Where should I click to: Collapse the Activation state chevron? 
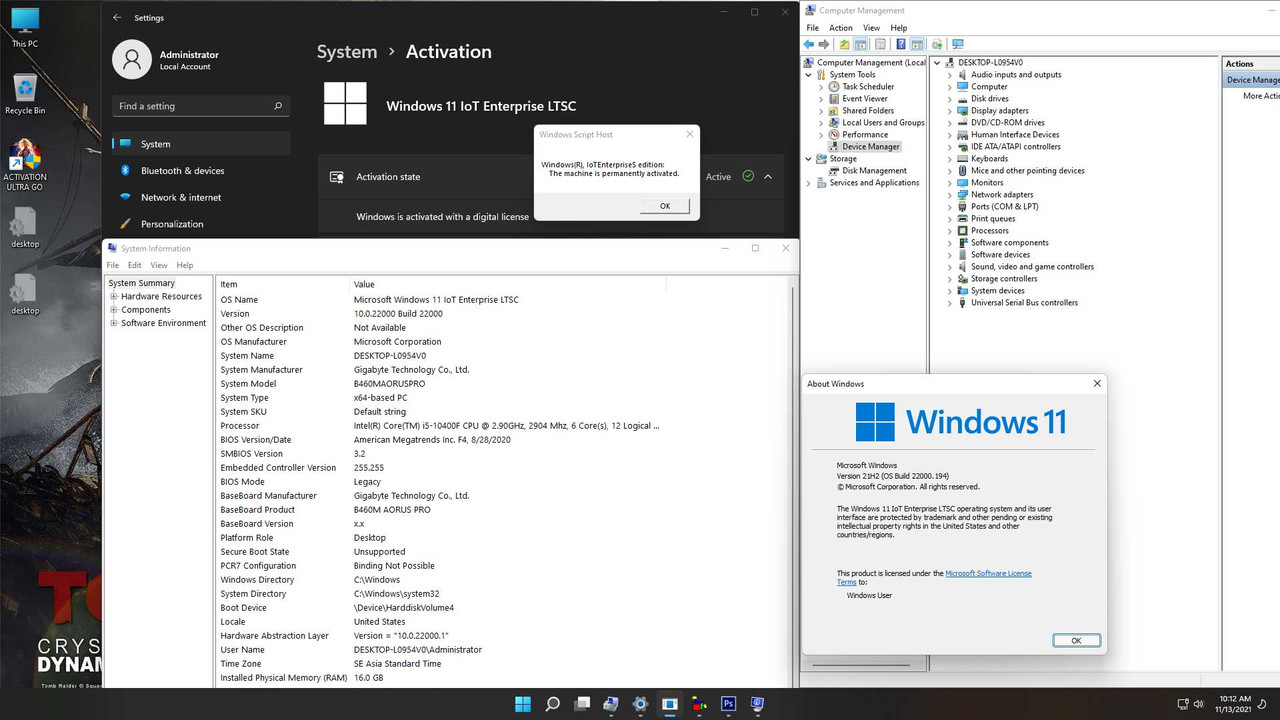click(768, 177)
